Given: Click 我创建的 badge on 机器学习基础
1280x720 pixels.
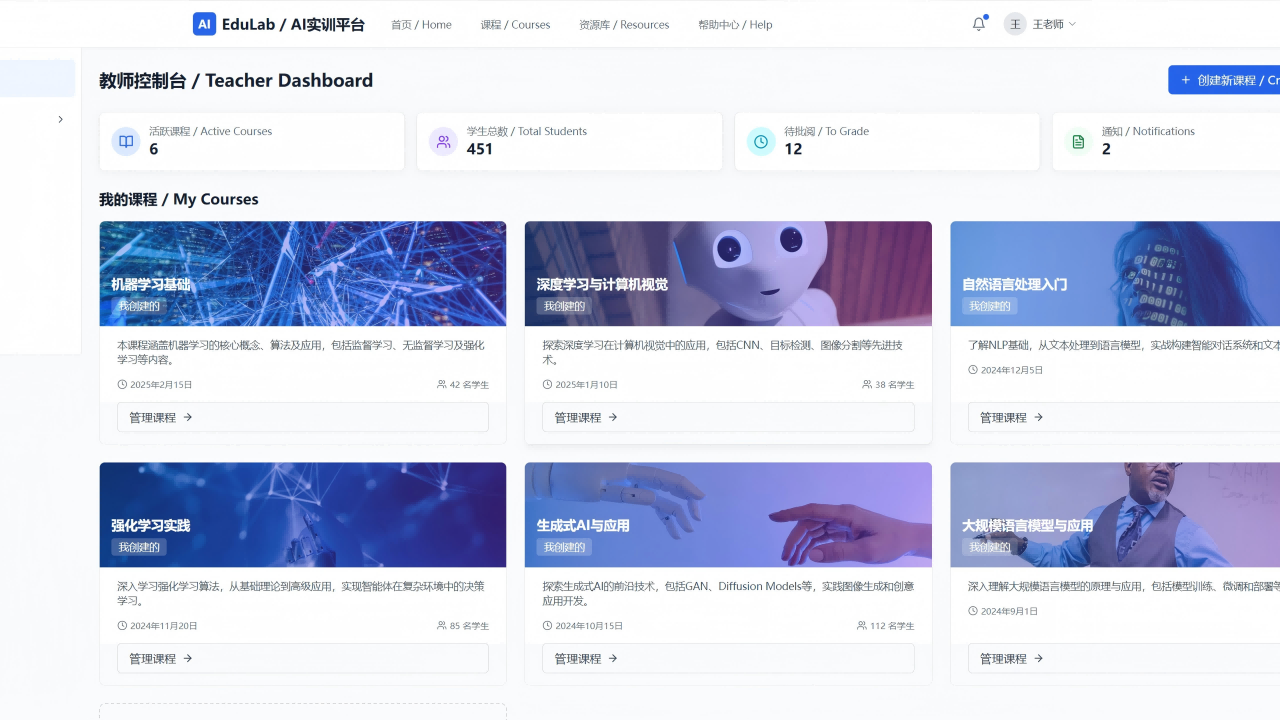Looking at the screenshot, I should (139, 306).
